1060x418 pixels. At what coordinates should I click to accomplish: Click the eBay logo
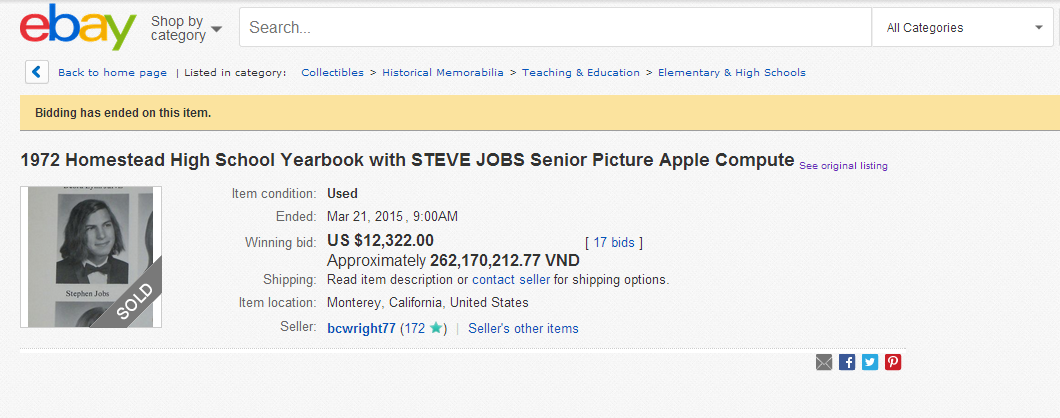[78, 27]
